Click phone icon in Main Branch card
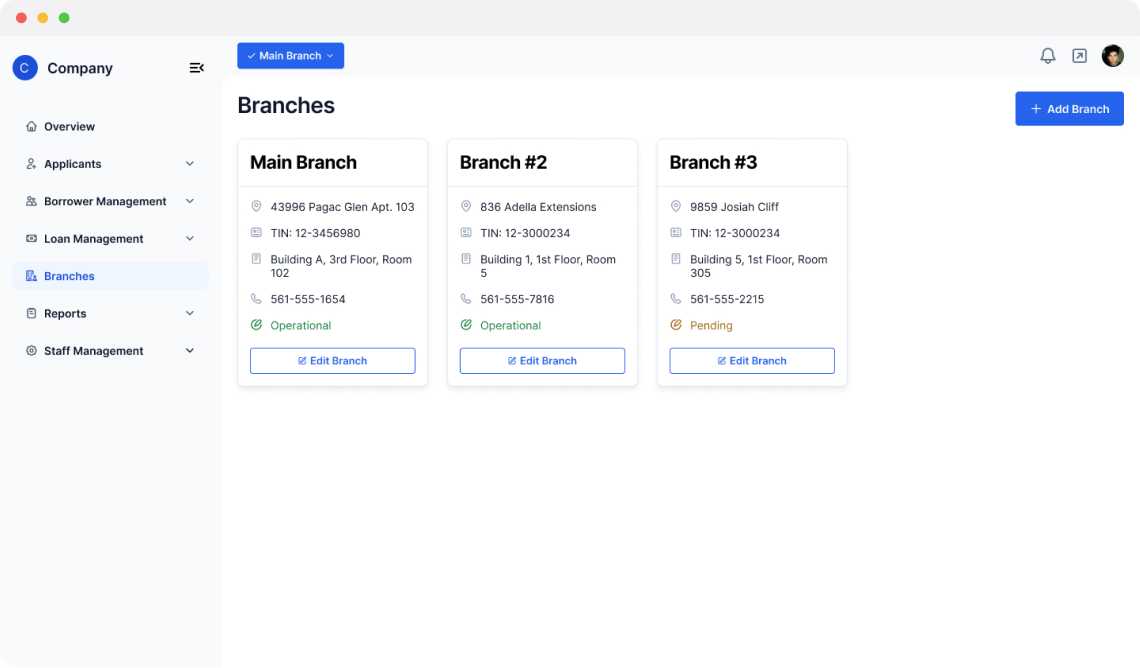1140x668 pixels. (x=256, y=299)
